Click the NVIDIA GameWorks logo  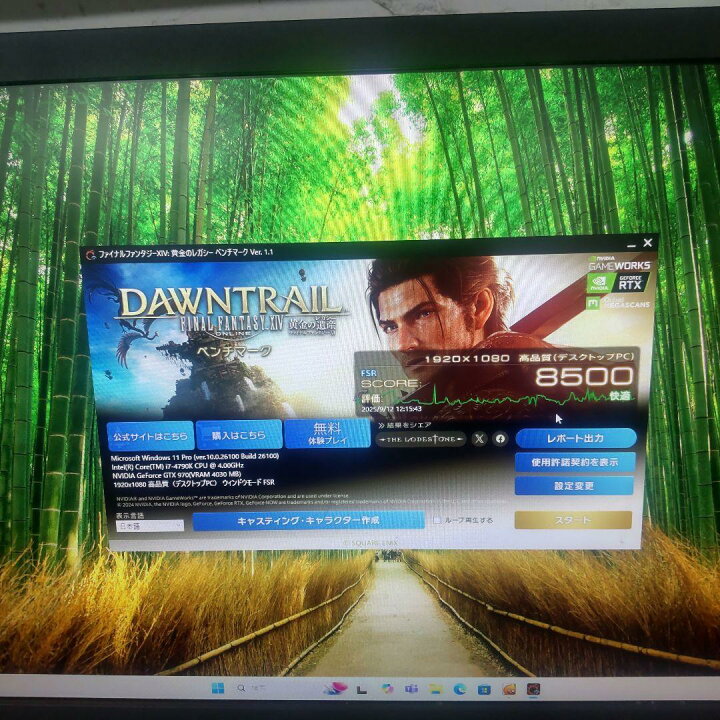619,263
